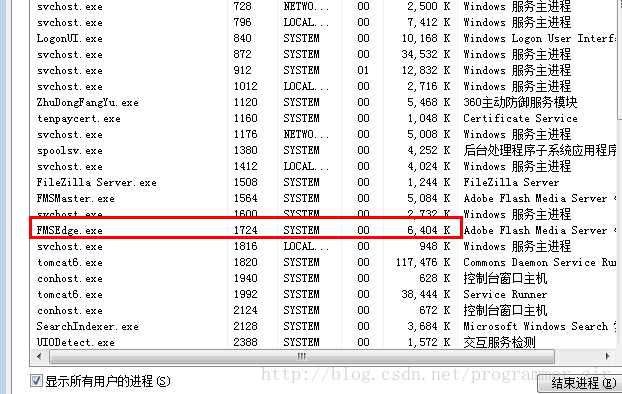Image resolution: width=622 pixels, height=394 pixels.
Task: Select the spoolsv.exe process
Action: pyautogui.click(x=69, y=151)
